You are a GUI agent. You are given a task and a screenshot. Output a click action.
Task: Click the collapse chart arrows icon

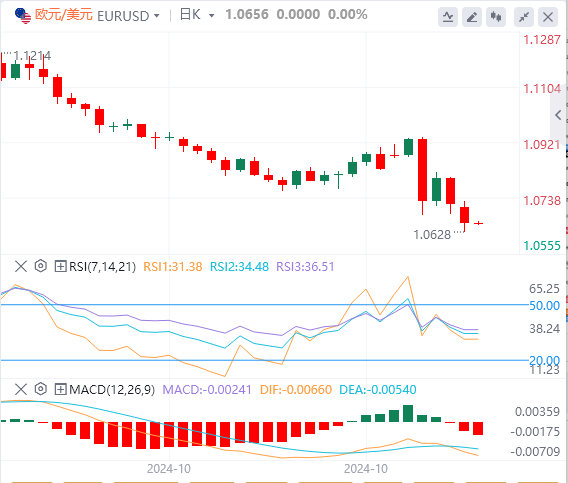click(524, 17)
